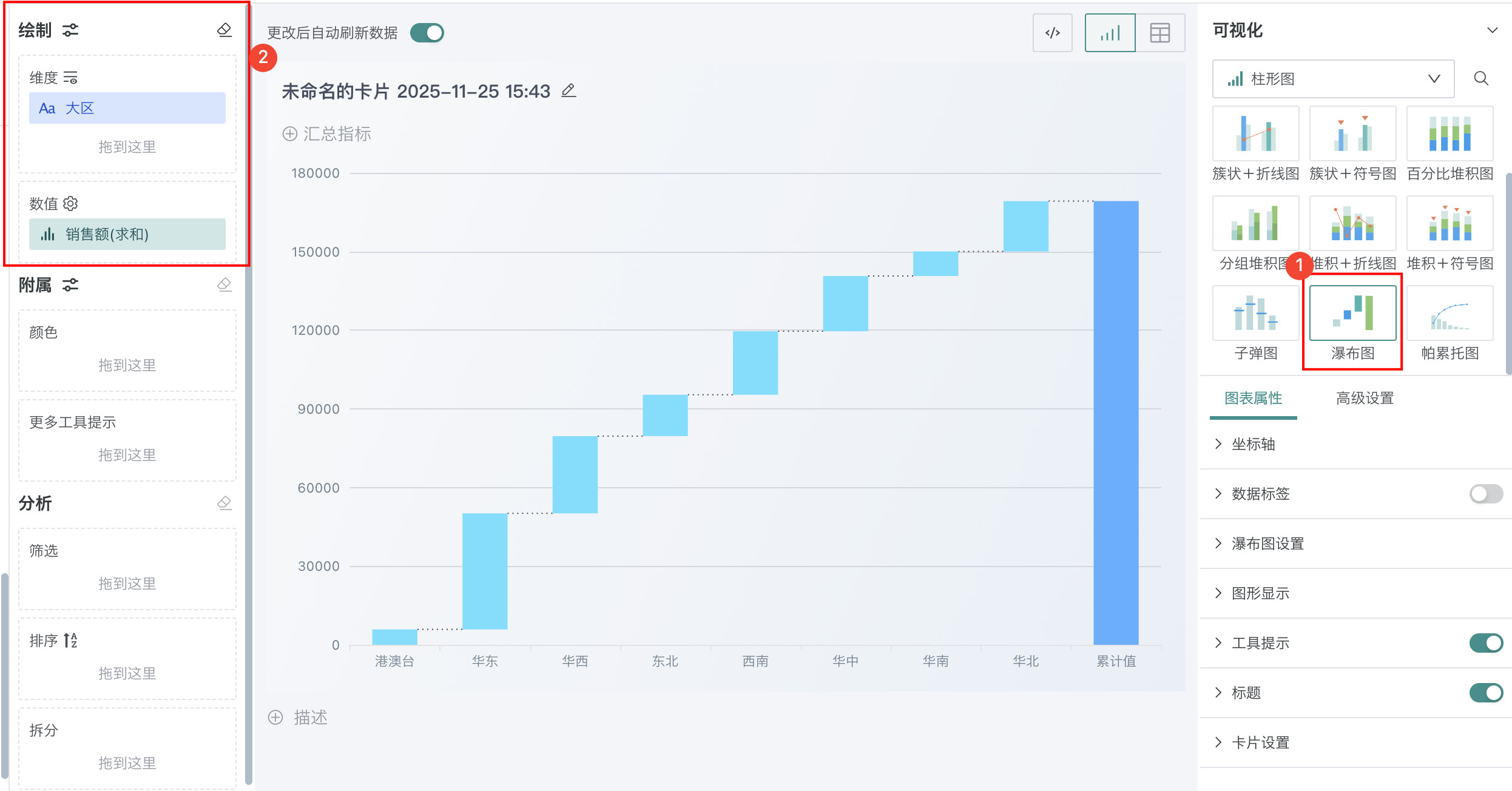This screenshot has width=1512, height=791.
Task: Expand the 坐标轴 settings section
Action: [1252, 444]
